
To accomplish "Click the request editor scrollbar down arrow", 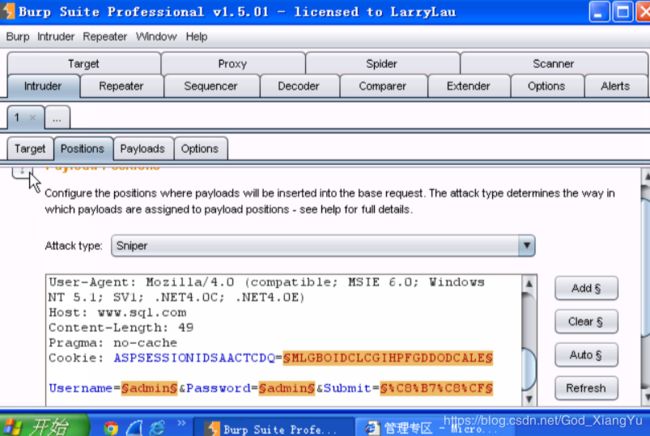I will pos(529,399).
